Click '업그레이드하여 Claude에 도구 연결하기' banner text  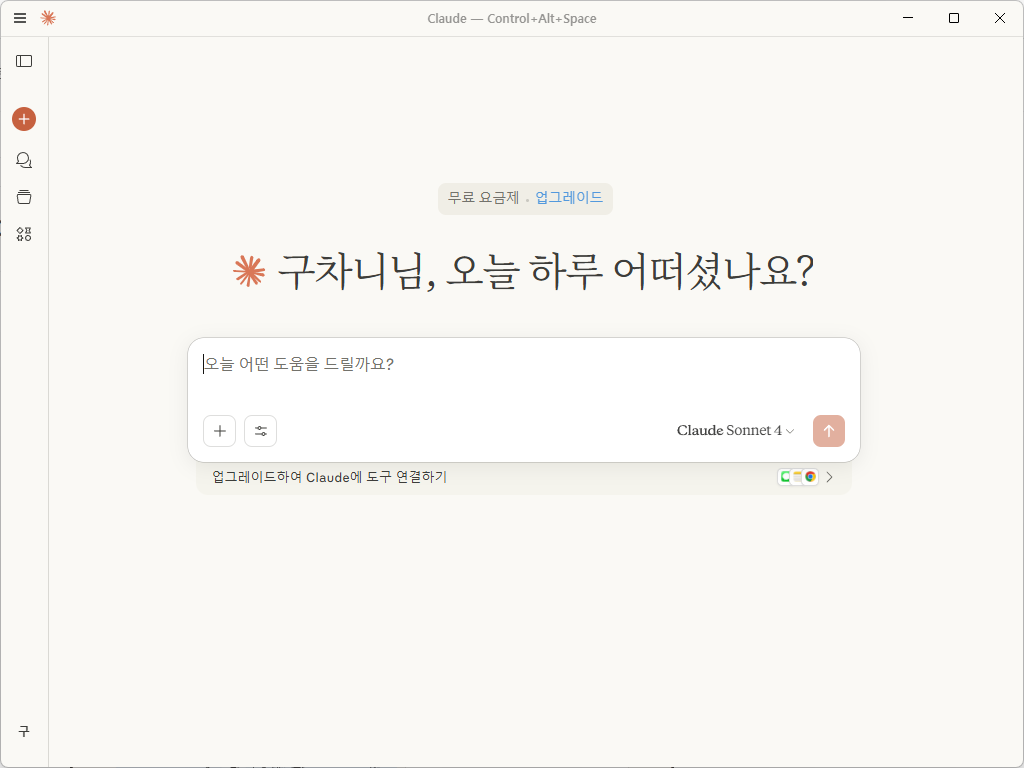pyautogui.click(x=330, y=477)
